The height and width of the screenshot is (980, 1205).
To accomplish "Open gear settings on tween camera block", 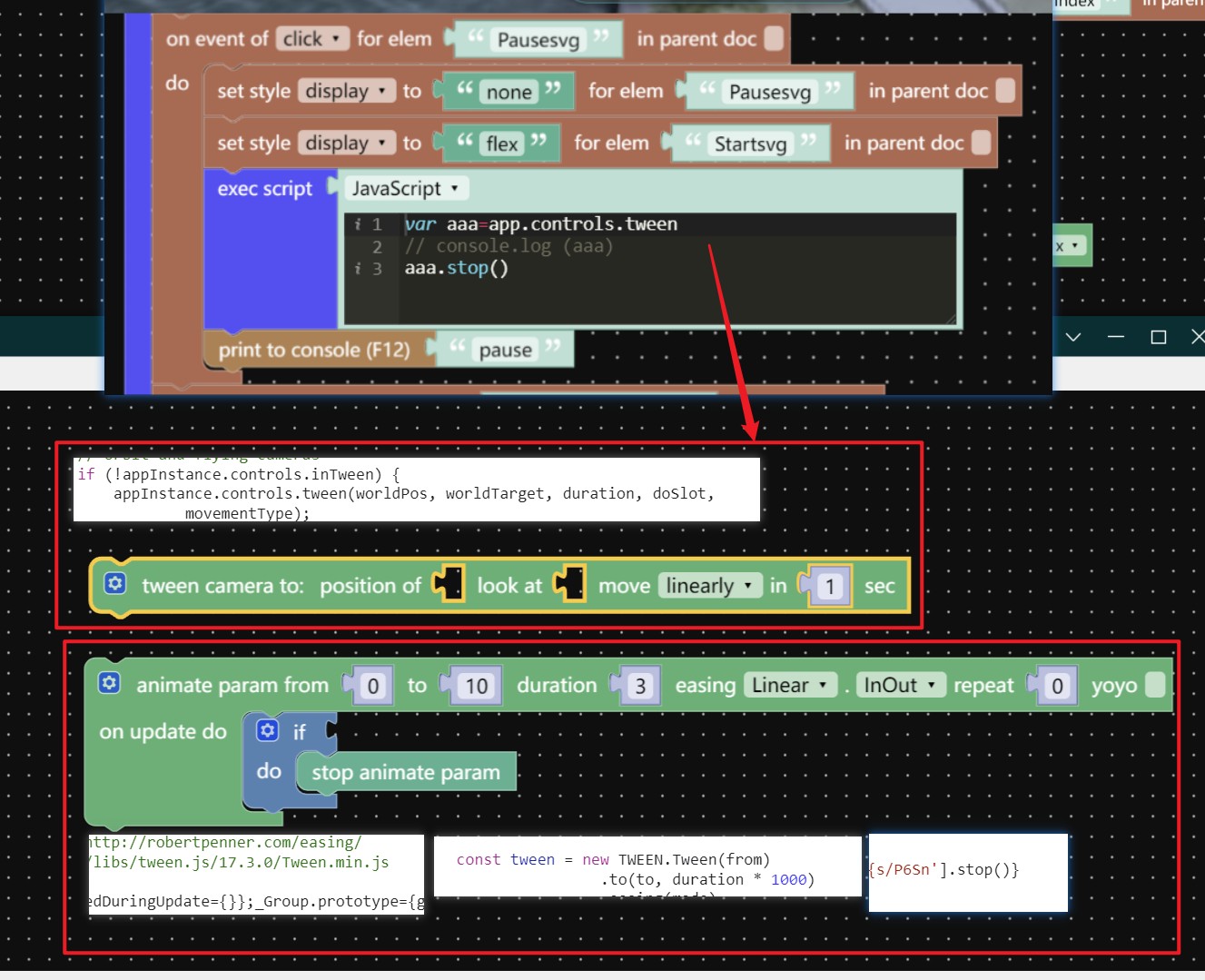I will point(115,583).
